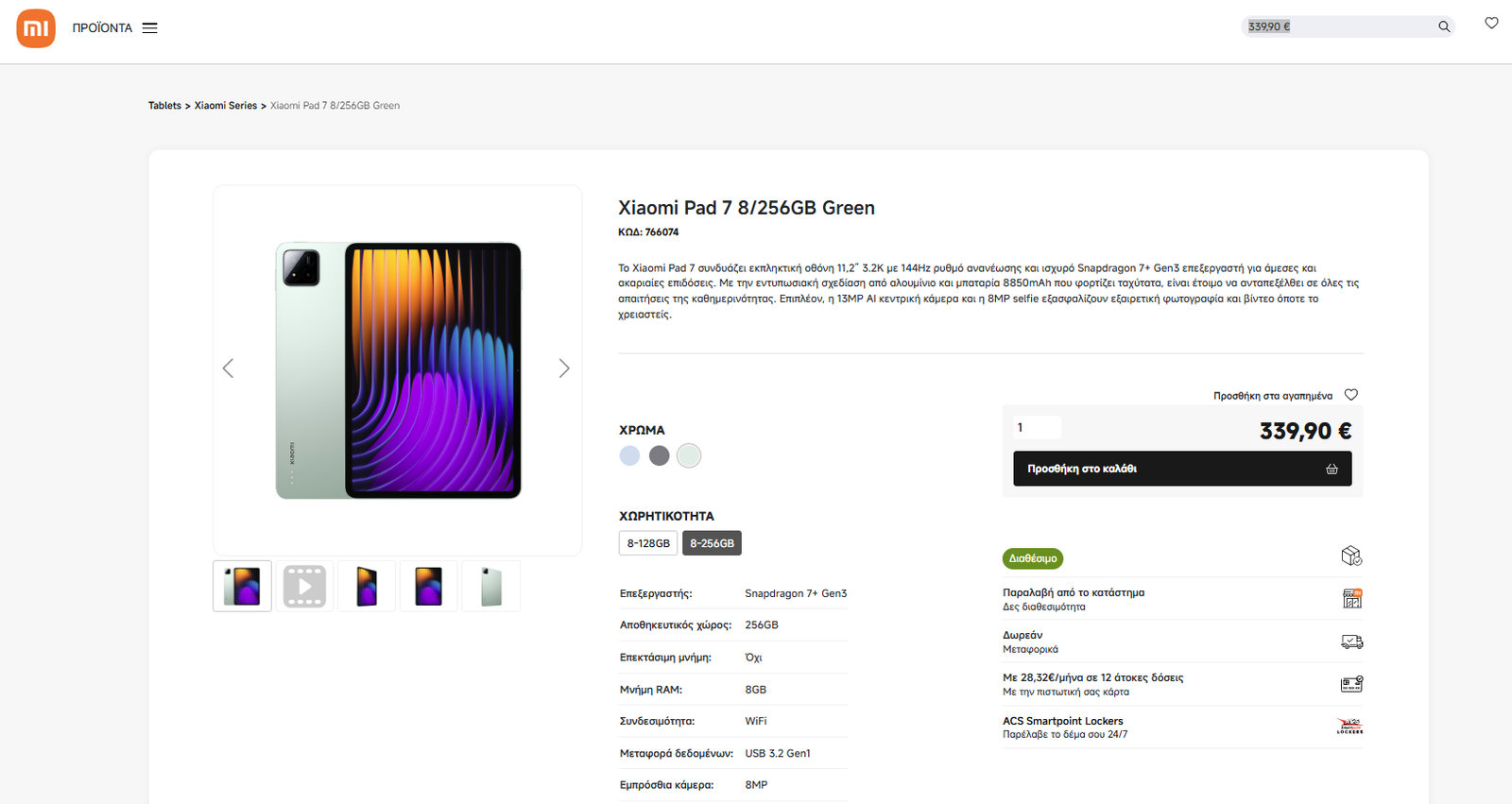The width and height of the screenshot is (1512, 804).
Task: Select the 8-256GB capacity option
Action: [712, 543]
